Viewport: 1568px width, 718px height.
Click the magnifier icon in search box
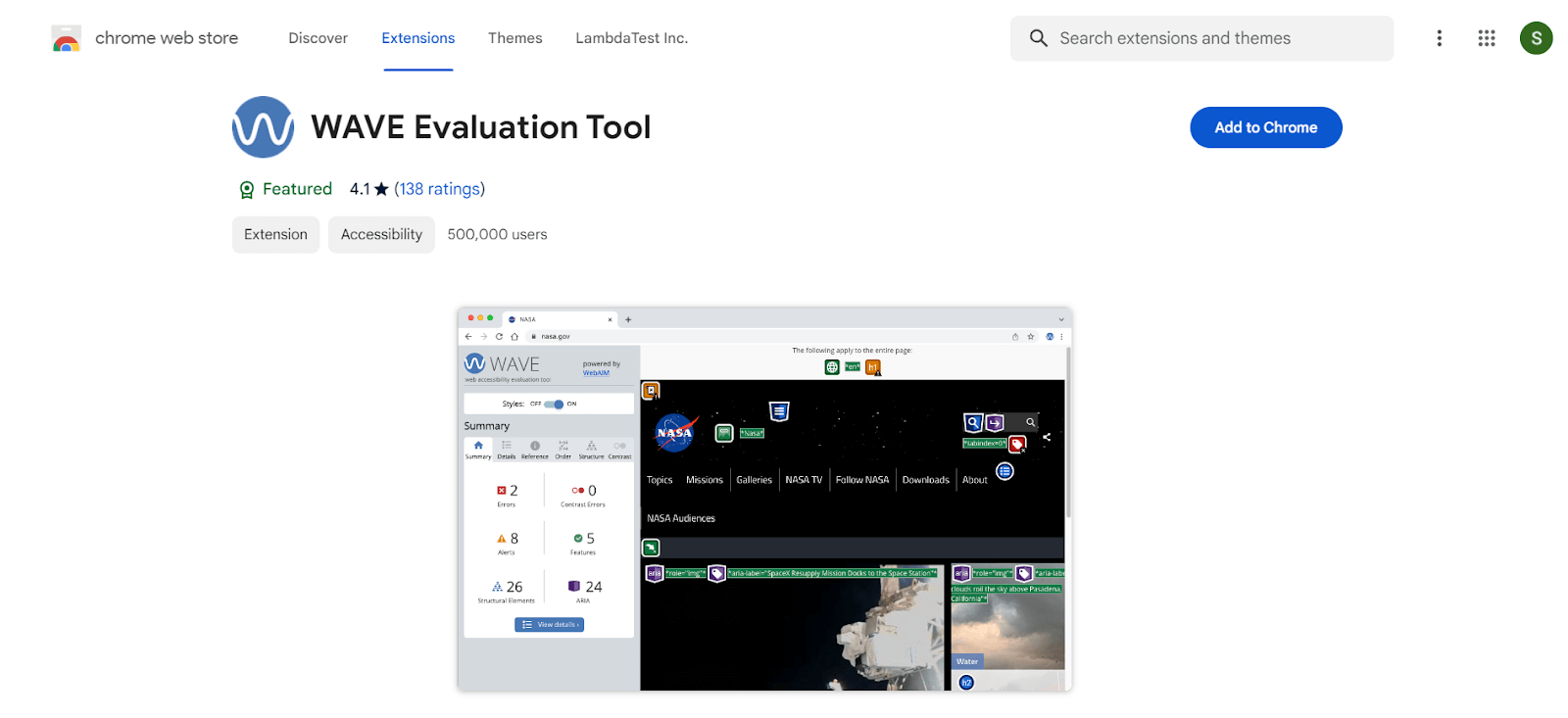click(x=1039, y=38)
